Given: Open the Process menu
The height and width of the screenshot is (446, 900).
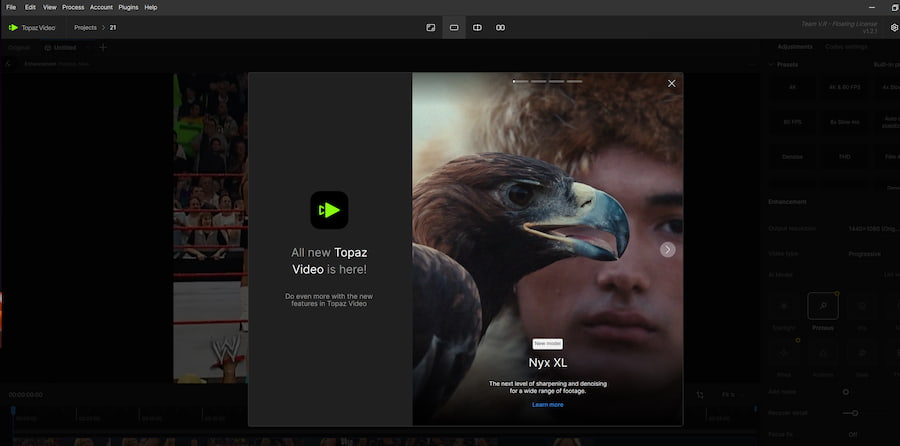Looking at the screenshot, I should [73, 7].
